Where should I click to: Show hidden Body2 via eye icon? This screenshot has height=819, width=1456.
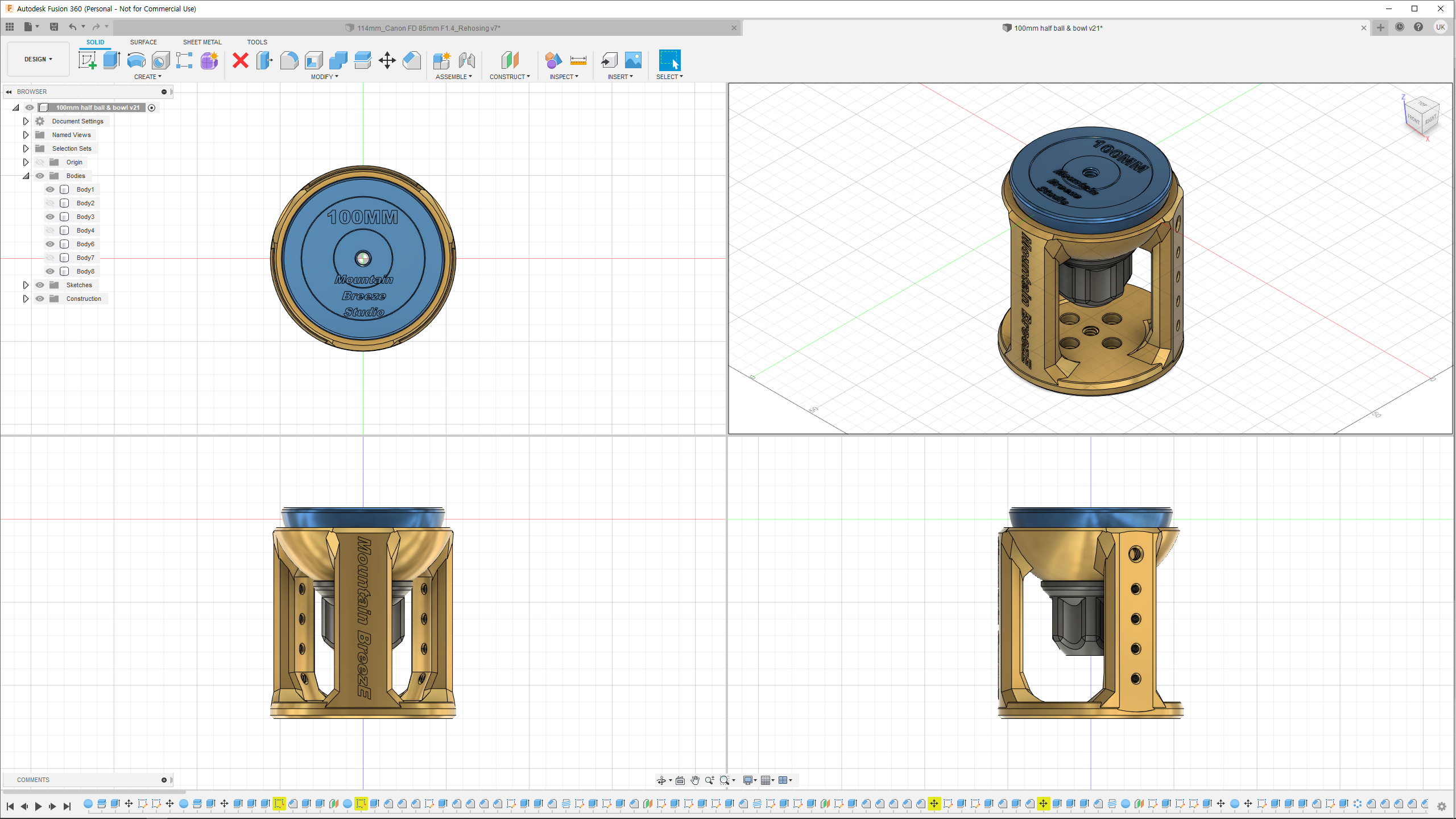50,203
